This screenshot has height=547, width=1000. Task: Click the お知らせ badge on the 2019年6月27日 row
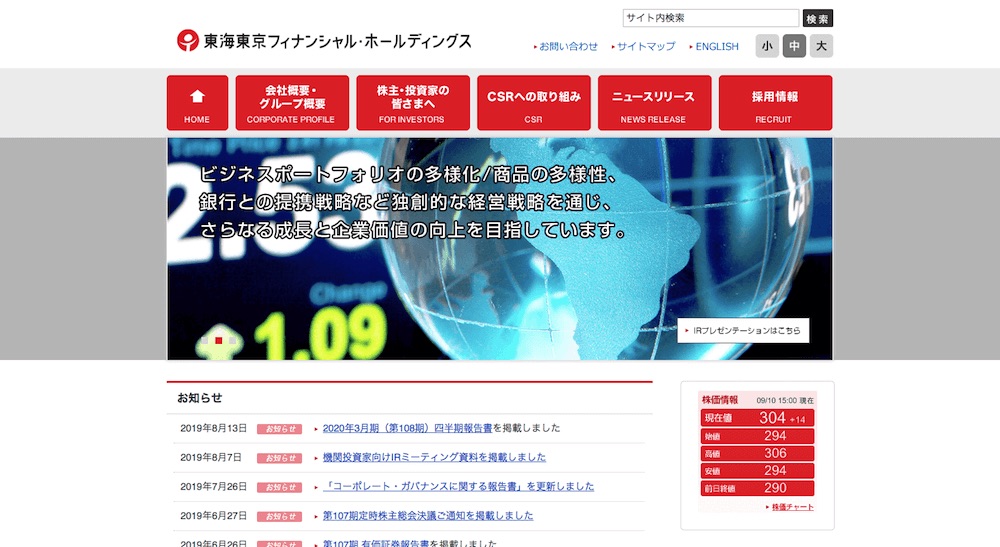point(279,516)
